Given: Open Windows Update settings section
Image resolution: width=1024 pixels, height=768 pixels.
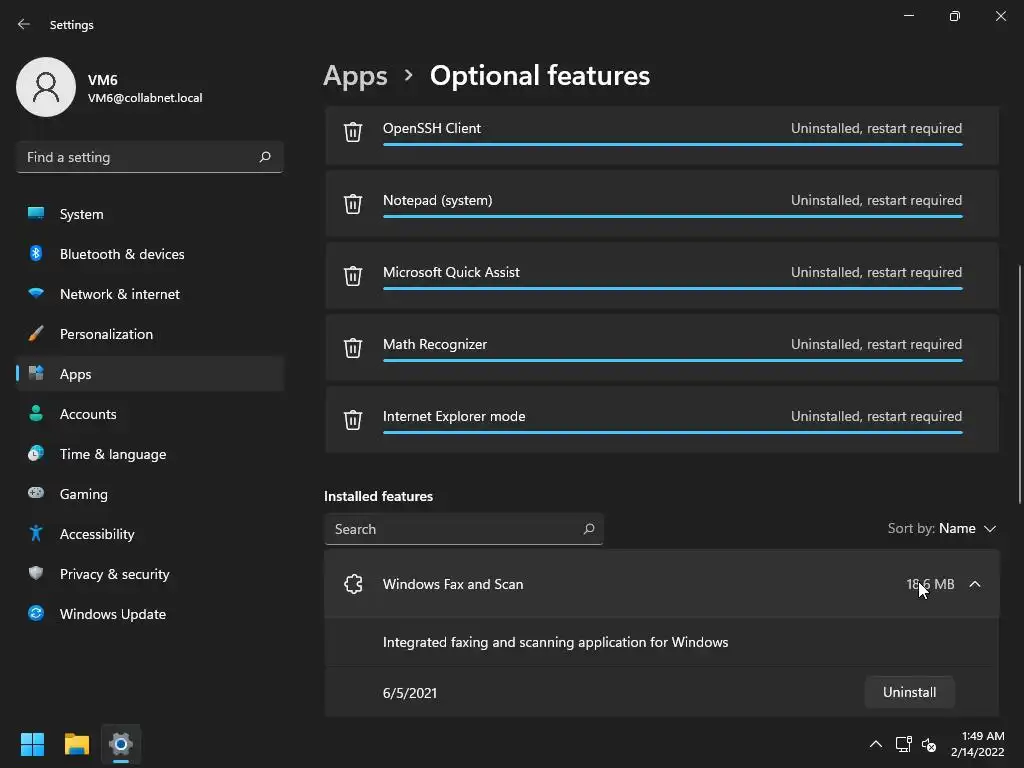Looking at the screenshot, I should click(112, 614).
